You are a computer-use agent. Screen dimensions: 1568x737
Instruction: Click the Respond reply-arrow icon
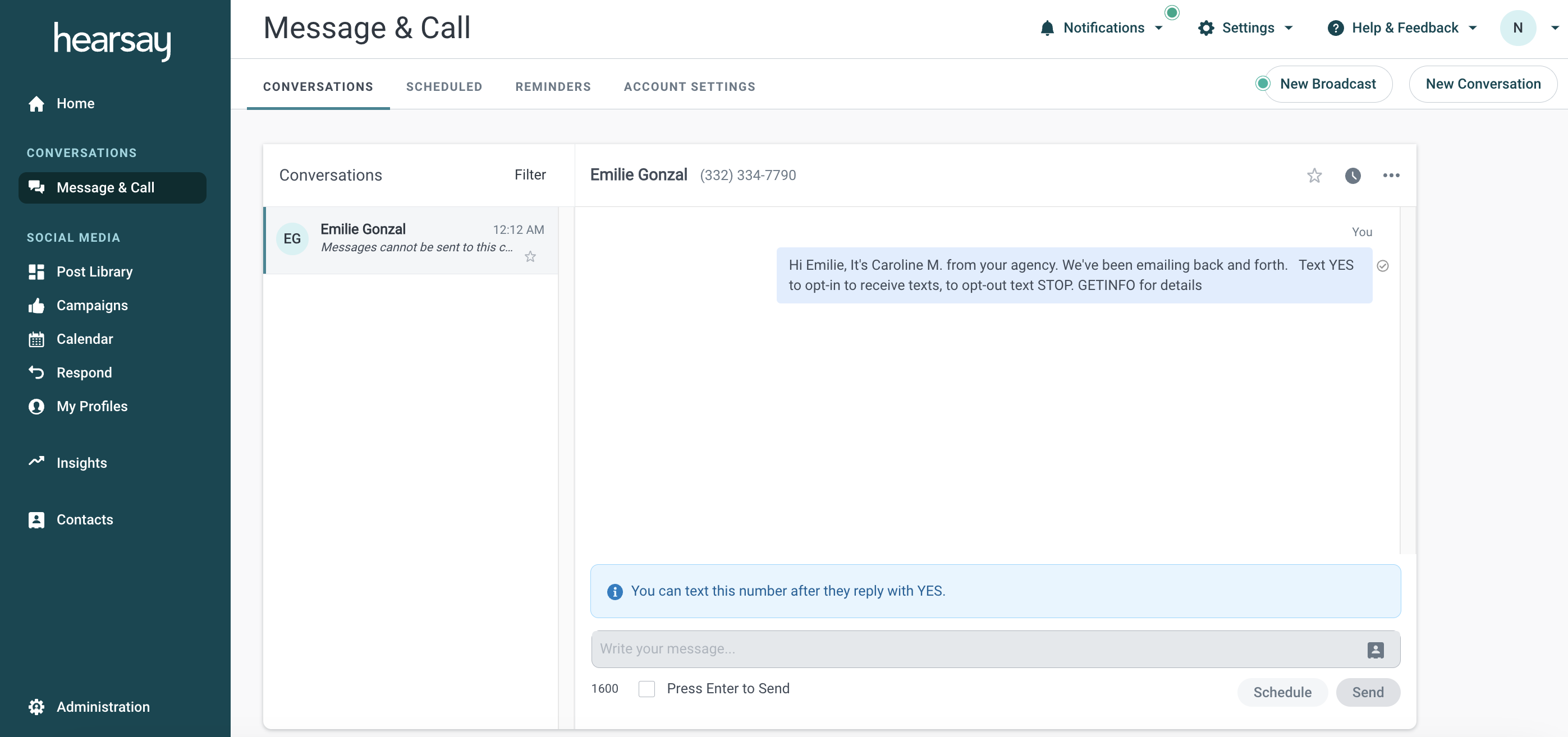[36, 372]
